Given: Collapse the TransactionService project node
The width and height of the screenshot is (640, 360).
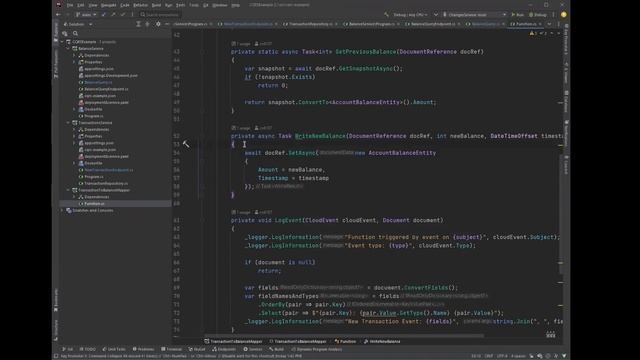Looking at the screenshot, I should [x=69, y=122].
